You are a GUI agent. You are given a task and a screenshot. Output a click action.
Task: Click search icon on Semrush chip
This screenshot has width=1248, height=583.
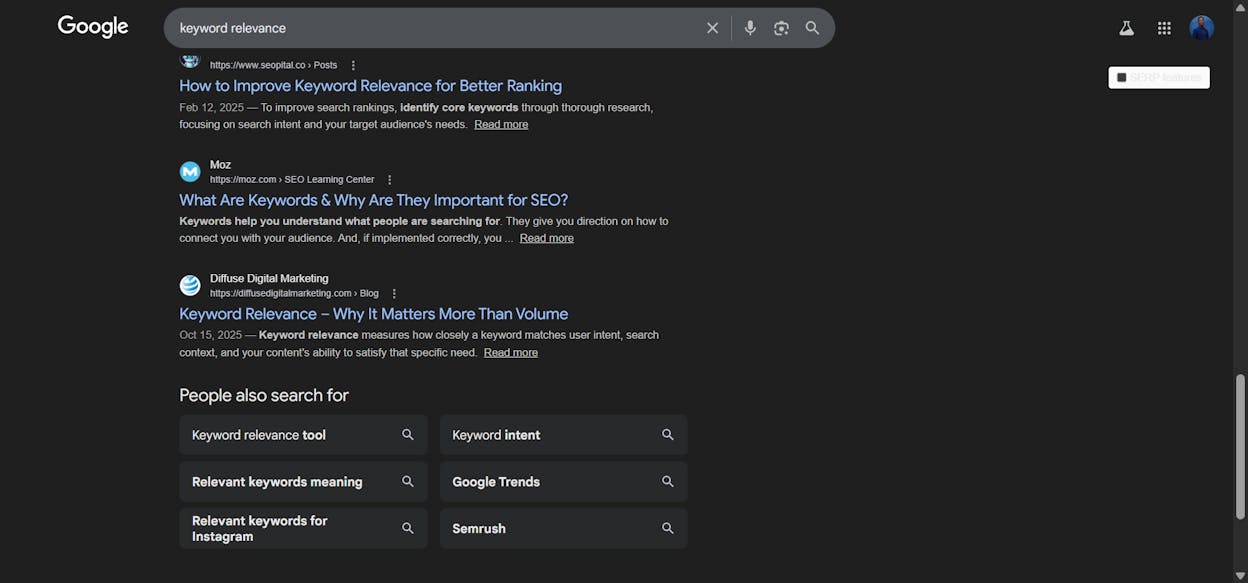[x=668, y=528]
